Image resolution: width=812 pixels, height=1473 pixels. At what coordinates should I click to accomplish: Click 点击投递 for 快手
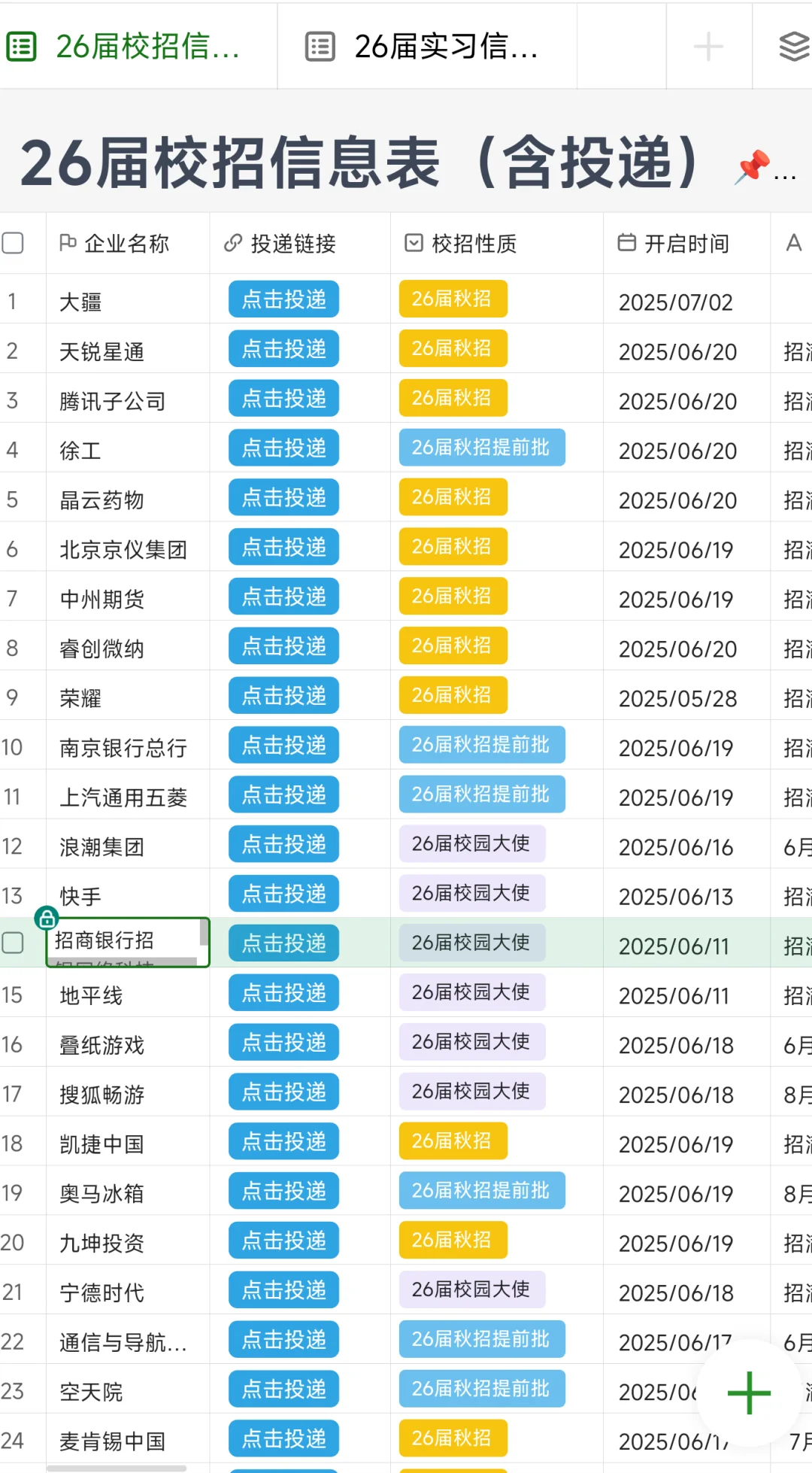284,894
